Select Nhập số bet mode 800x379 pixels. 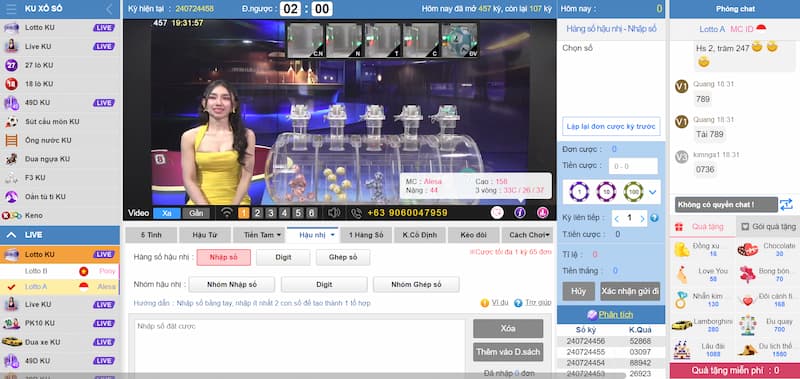click(223, 258)
